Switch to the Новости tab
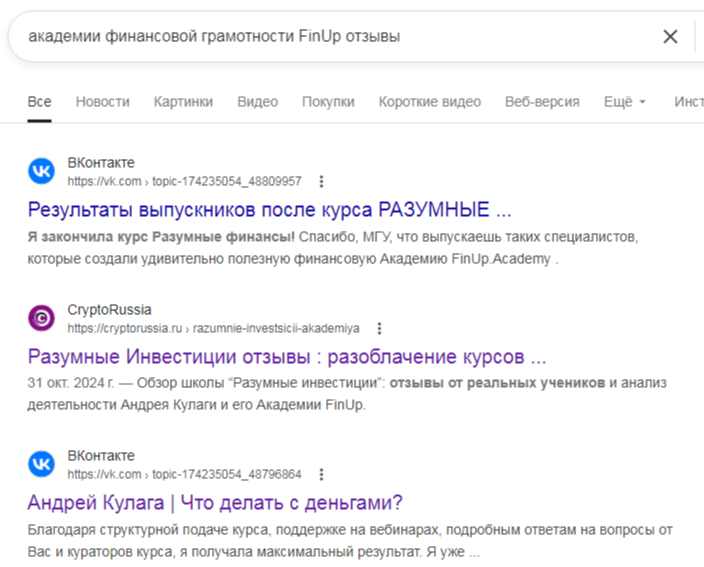 coord(102,102)
